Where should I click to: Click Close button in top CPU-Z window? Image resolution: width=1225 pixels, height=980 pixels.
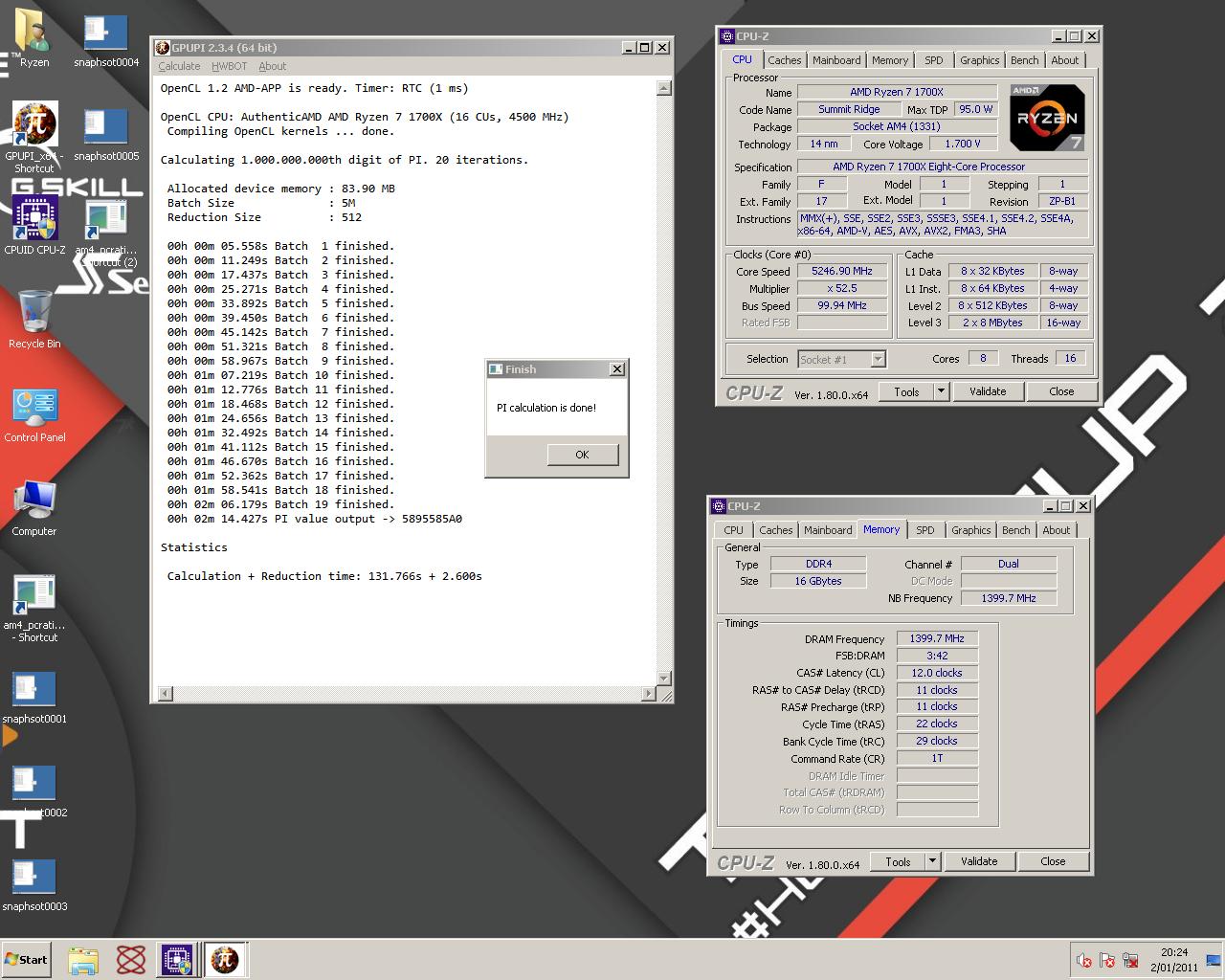[1061, 391]
